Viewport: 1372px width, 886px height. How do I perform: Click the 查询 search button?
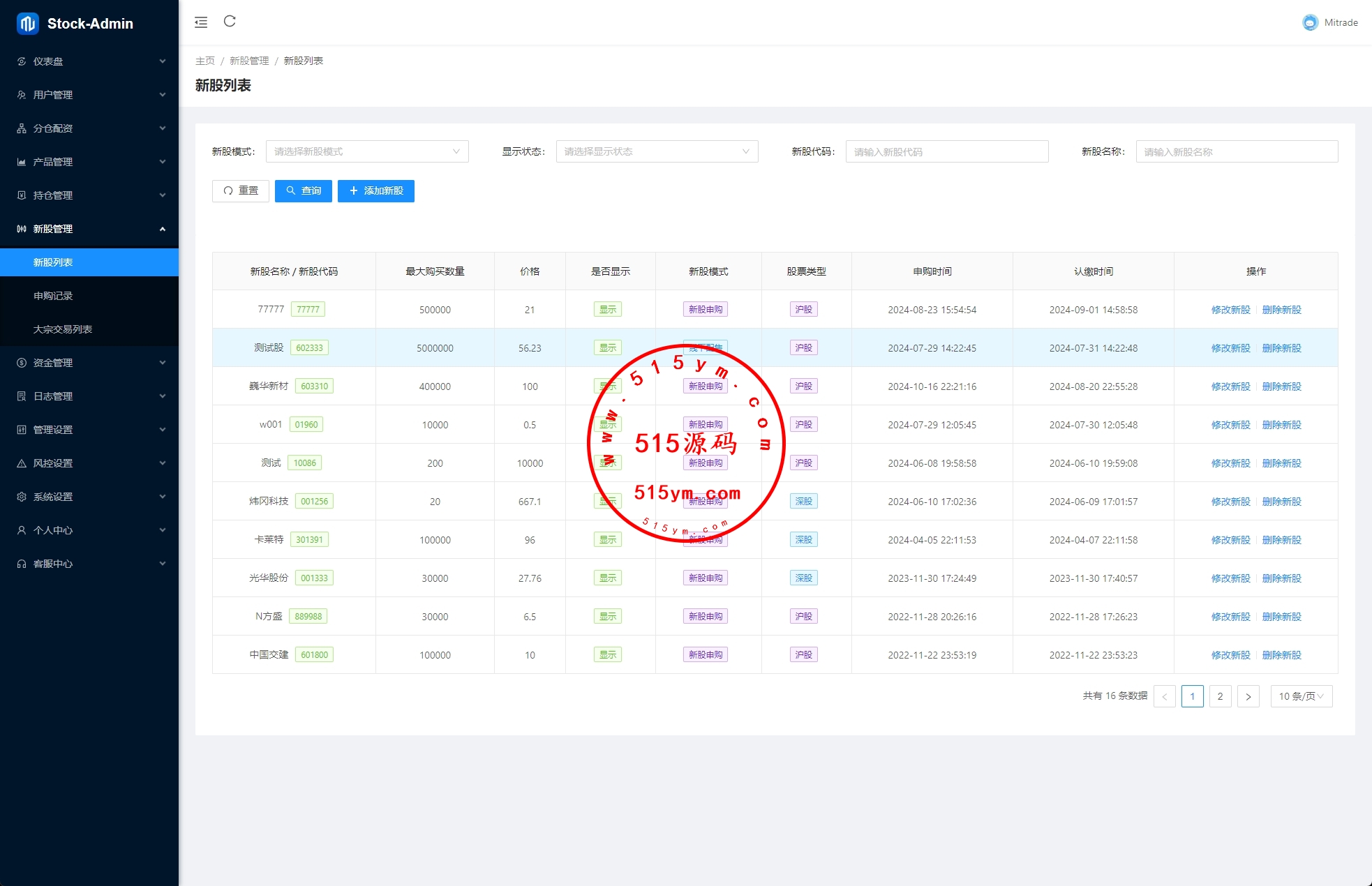click(304, 191)
